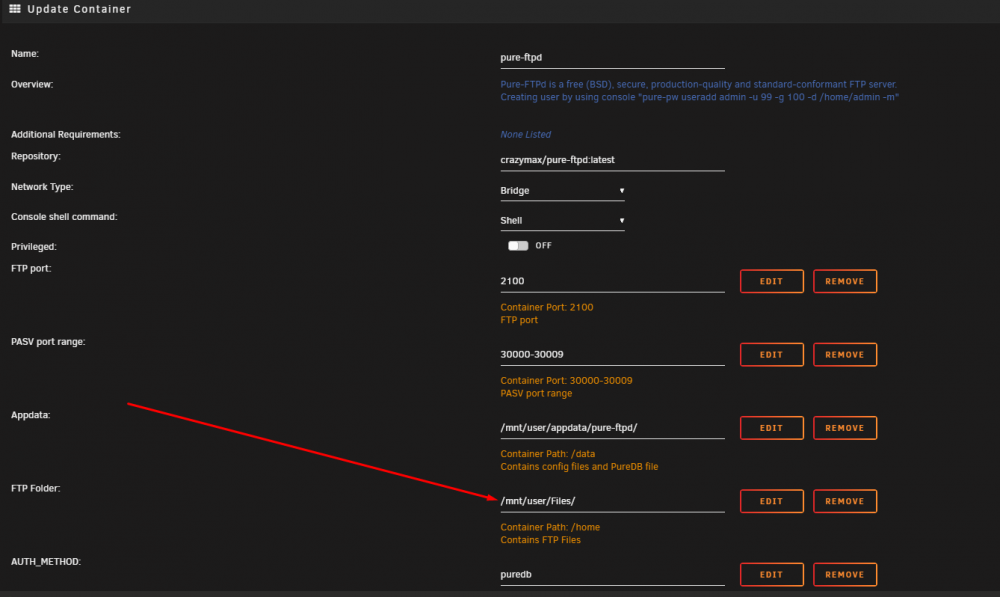The width and height of the screenshot is (1000, 597).
Task: Click the 'Privileged:' label
Action: [x=34, y=247]
